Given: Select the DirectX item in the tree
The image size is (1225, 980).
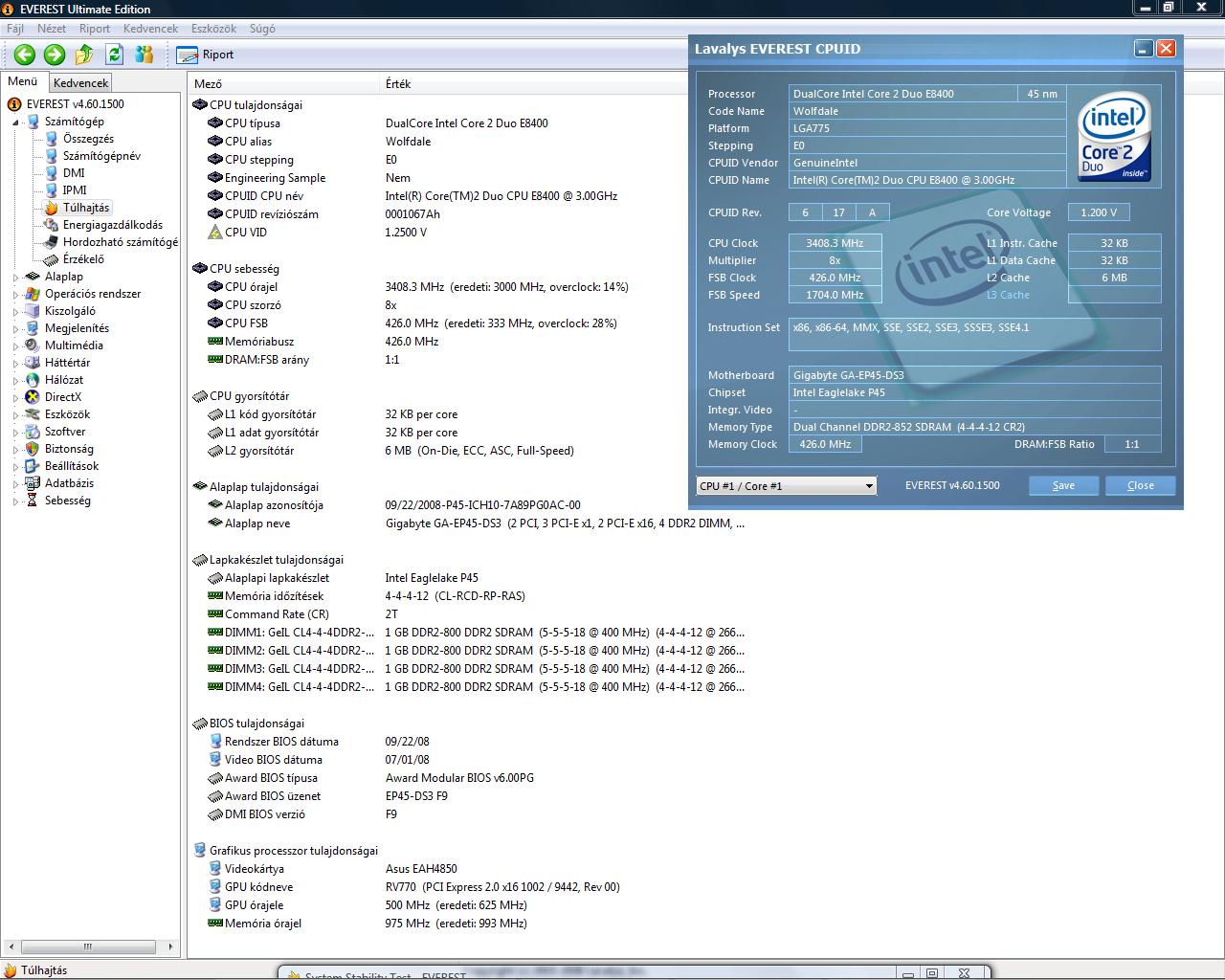Looking at the screenshot, I should pyautogui.click(x=62, y=397).
